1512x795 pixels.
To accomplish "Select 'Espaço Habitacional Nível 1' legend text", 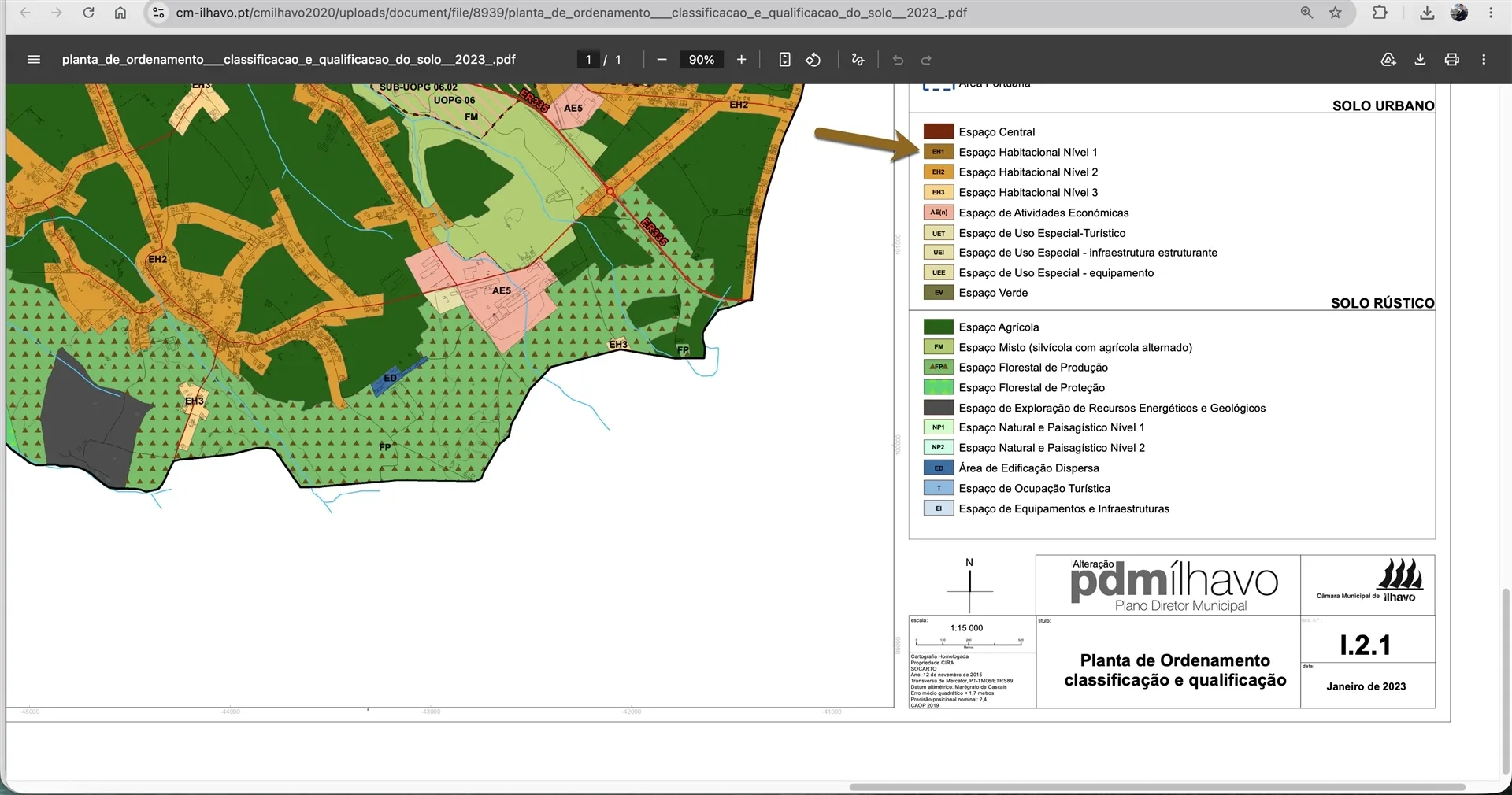I will (1028, 152).
